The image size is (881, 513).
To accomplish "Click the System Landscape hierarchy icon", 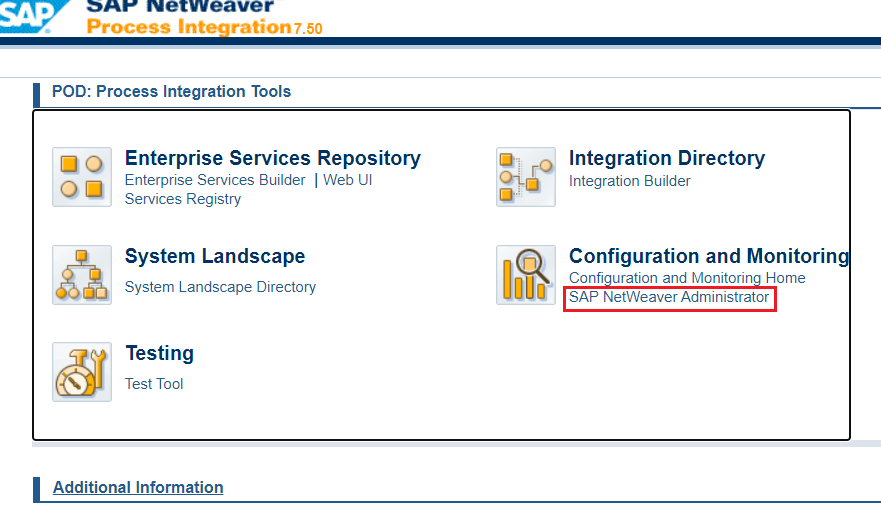I will coord(82,275).
